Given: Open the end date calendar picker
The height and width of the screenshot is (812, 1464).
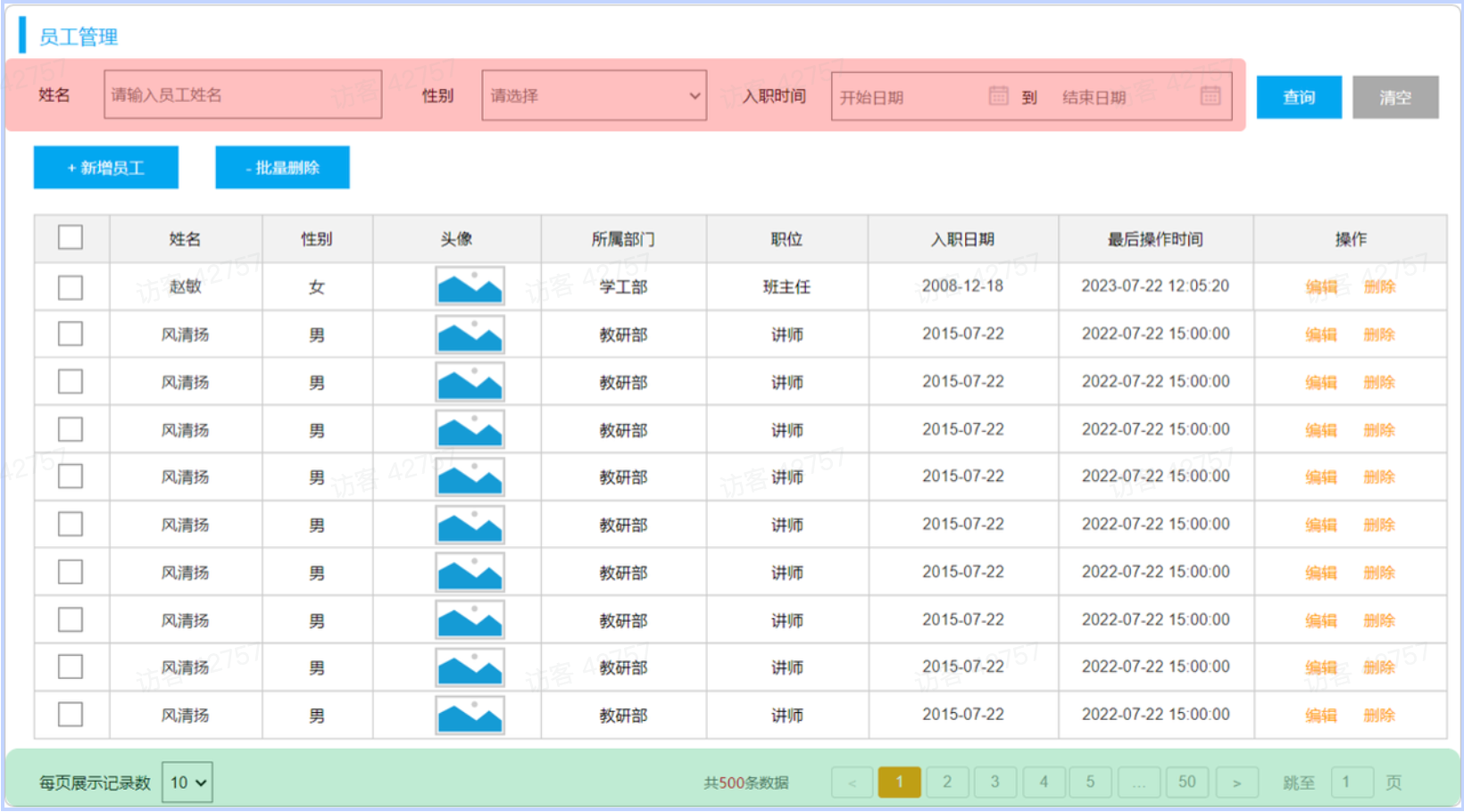Looking at the screenshot, I should [1210, 96].
